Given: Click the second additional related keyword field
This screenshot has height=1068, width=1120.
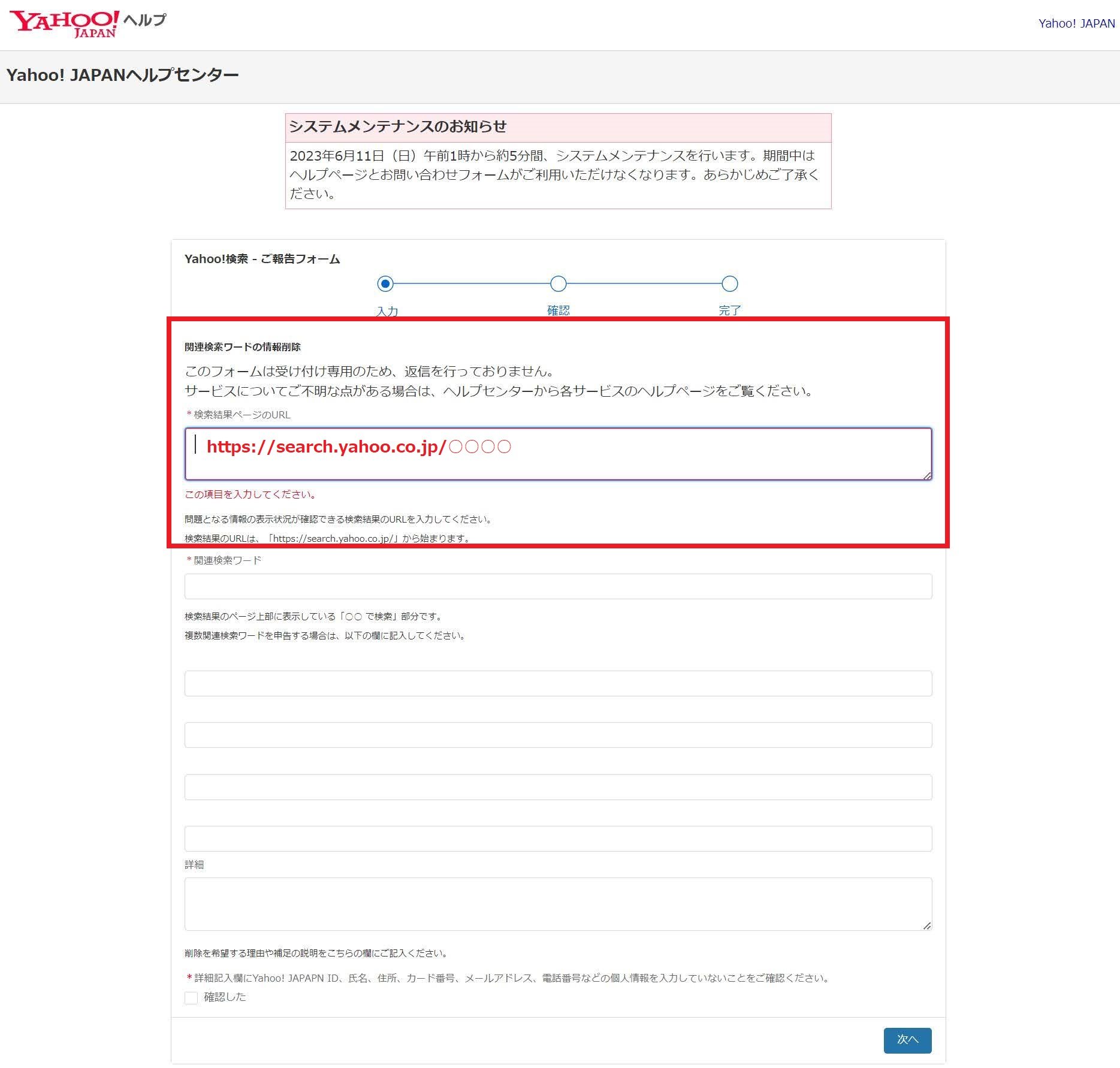Looking at the screenshot, I should point(558,735).
